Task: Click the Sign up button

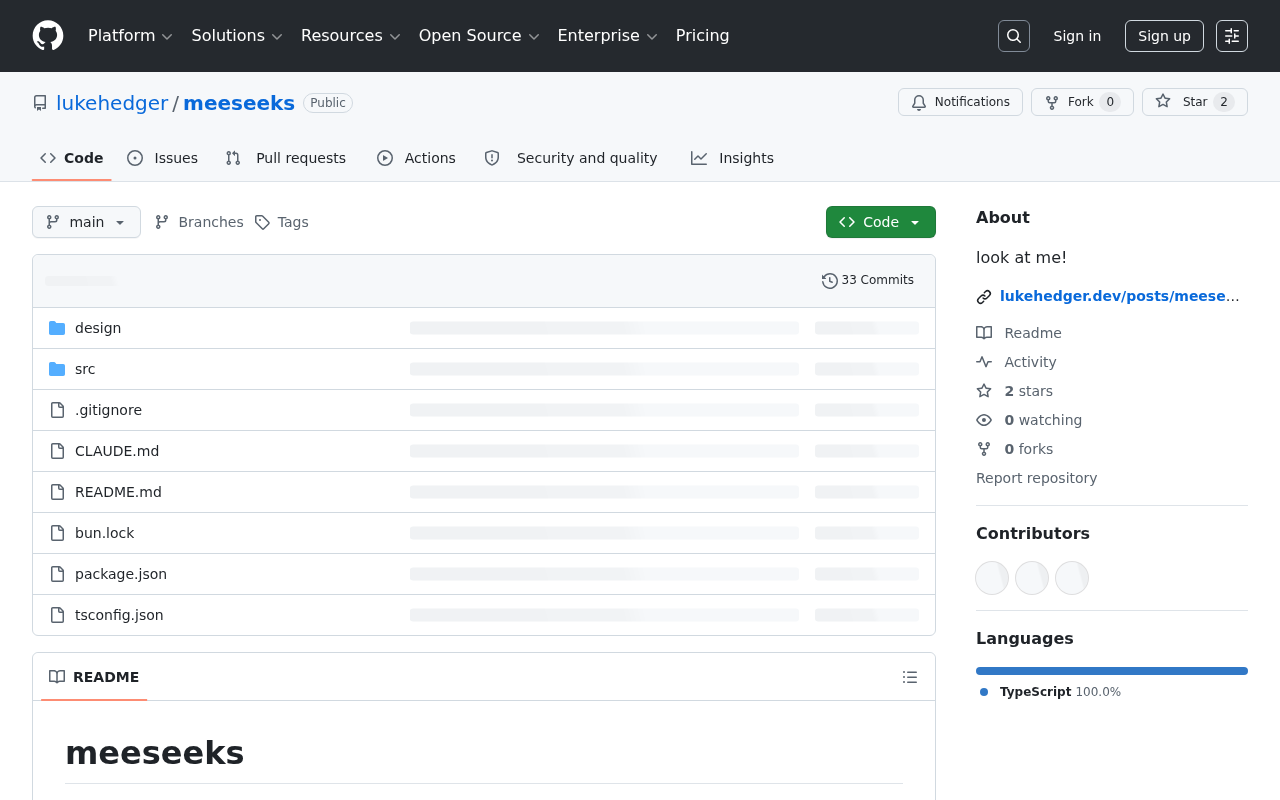Action: pos(1164,36)
